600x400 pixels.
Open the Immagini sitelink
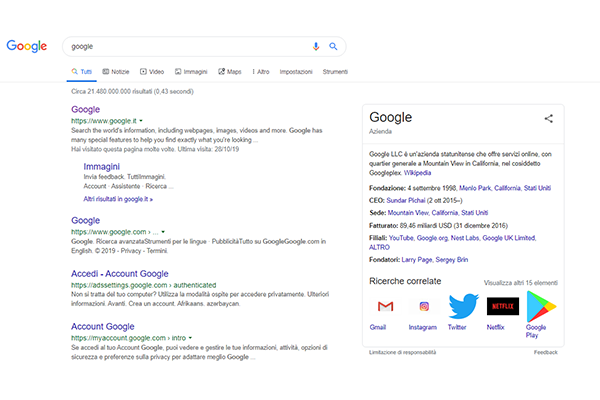click(x=101, y=167)
